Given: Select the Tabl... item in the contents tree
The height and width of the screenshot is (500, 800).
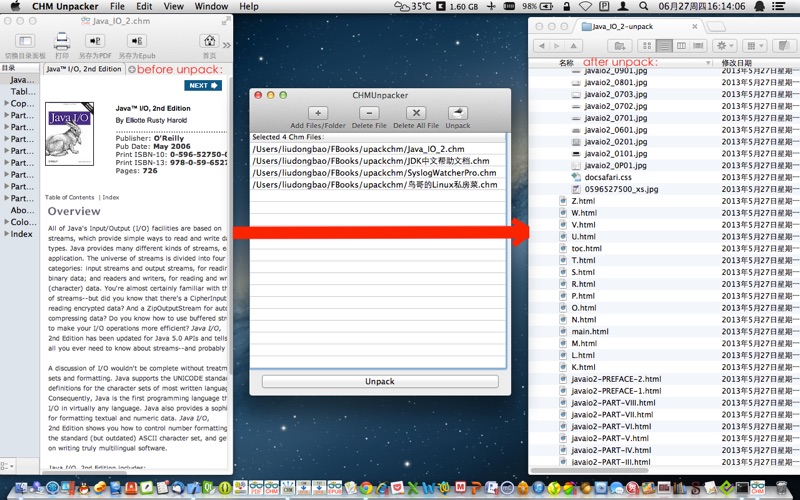Looking at the screenshot, I should click(23, 91).
